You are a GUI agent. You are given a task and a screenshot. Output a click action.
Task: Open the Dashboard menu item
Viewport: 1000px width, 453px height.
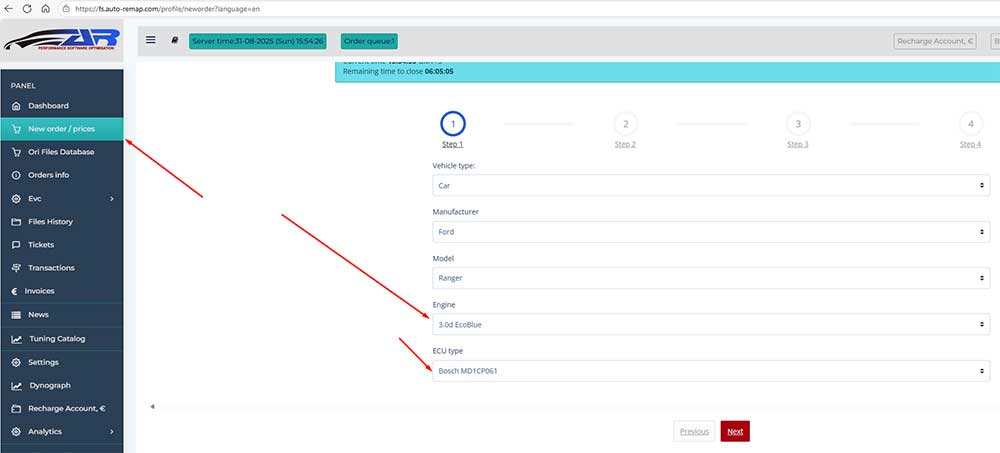(62, 106)
